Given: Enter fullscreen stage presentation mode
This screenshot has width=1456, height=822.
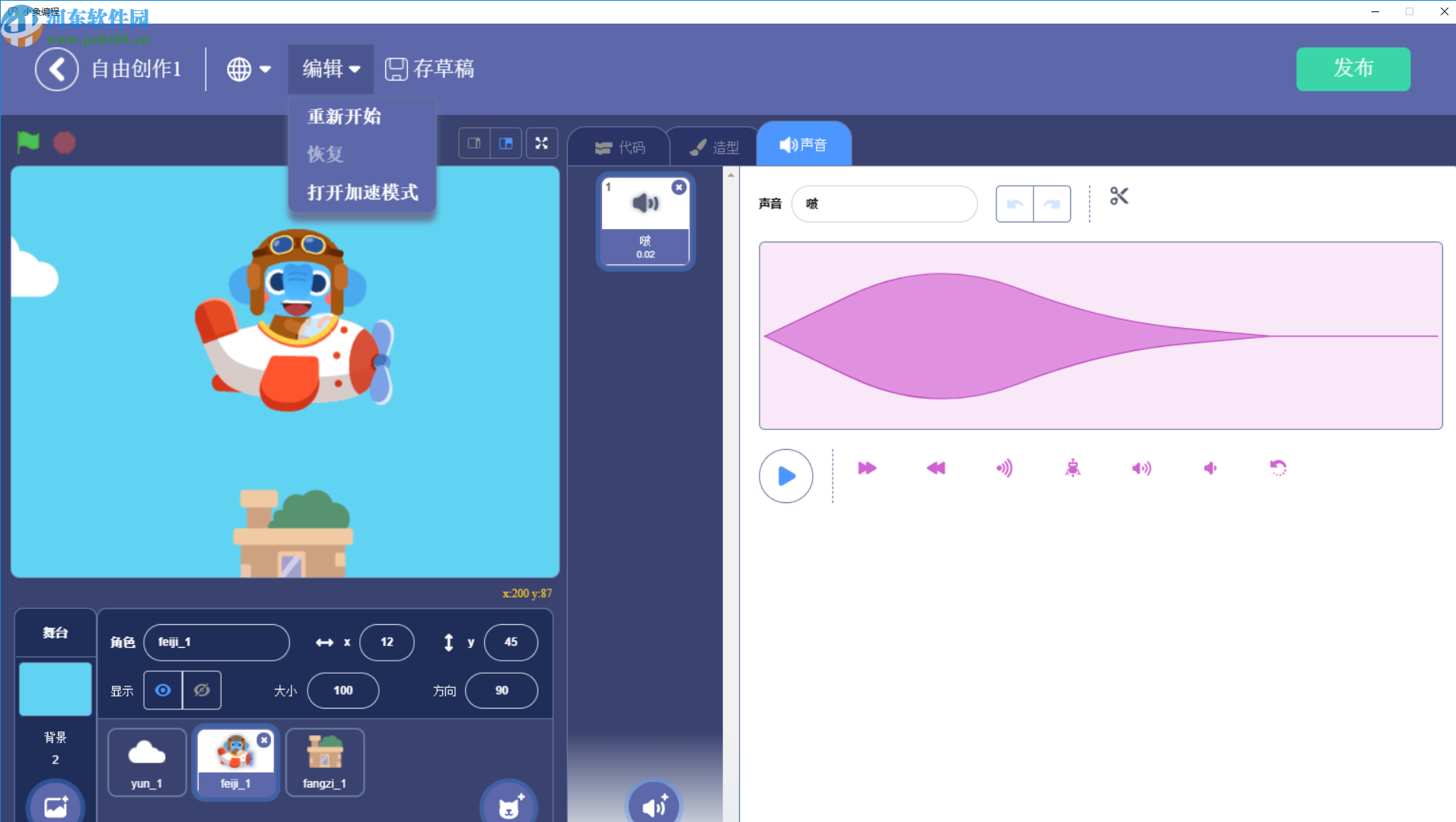Looking at the screenshot, I should click(542, 142).
